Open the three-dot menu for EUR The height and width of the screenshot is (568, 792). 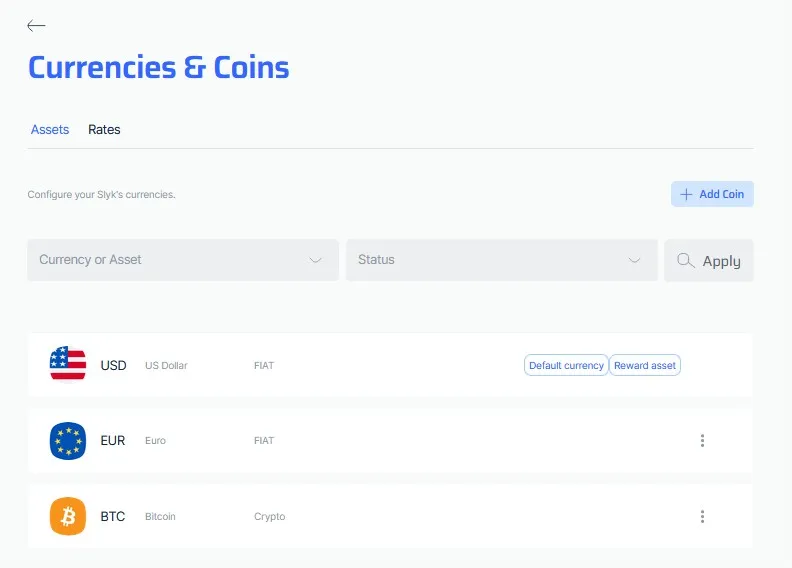point(702,441)
